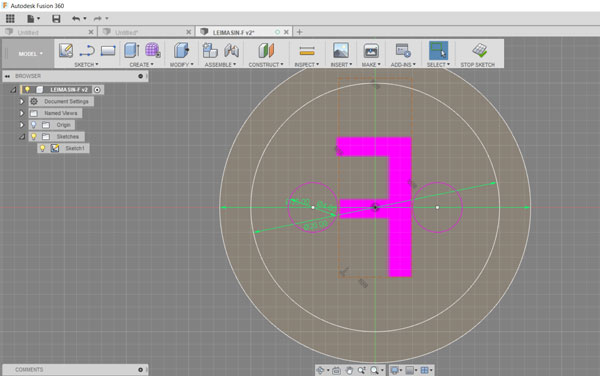The width and height of the screenshot is (600, 376).
Task: Open the File icon dropdown arrow
Action: coord(38,18)
